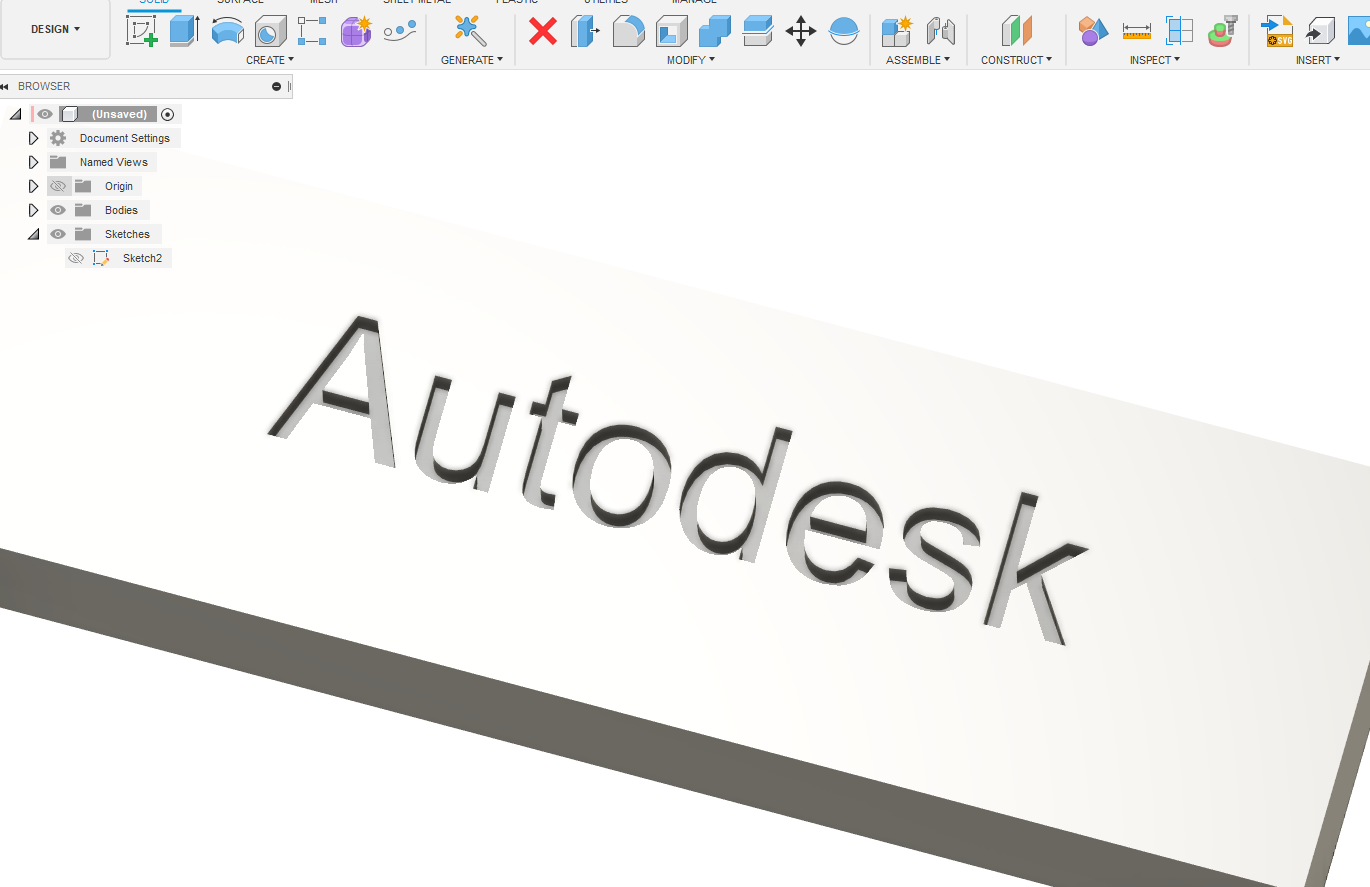Screen dimensions: 1370x887
Task: Hide the Bodies folder
Action: 58,209
